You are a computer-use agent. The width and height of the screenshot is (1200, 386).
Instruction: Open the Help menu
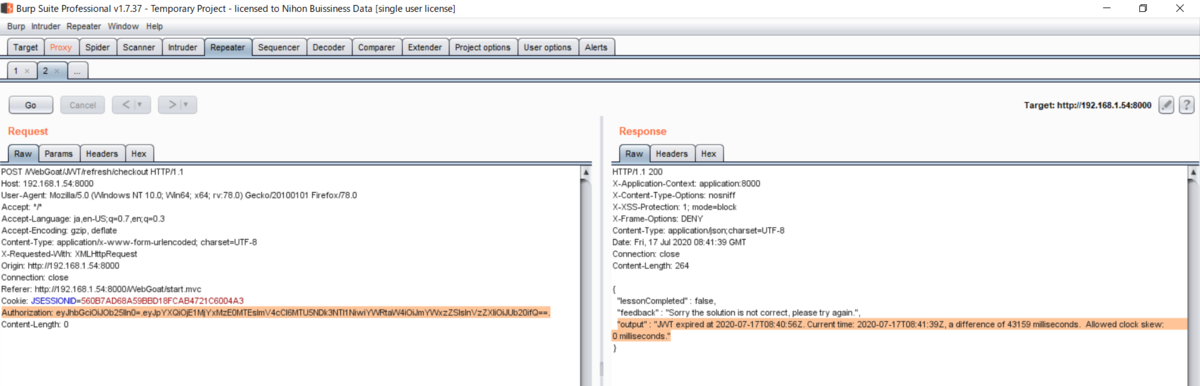[x=154, y=26]
